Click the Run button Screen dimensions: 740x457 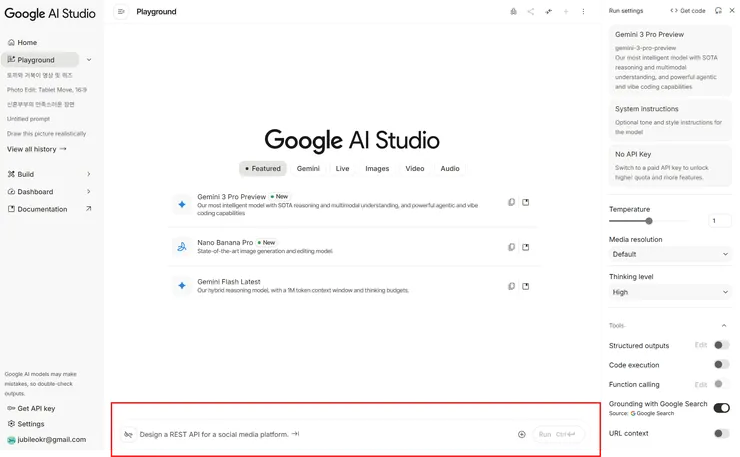[557, 434]
